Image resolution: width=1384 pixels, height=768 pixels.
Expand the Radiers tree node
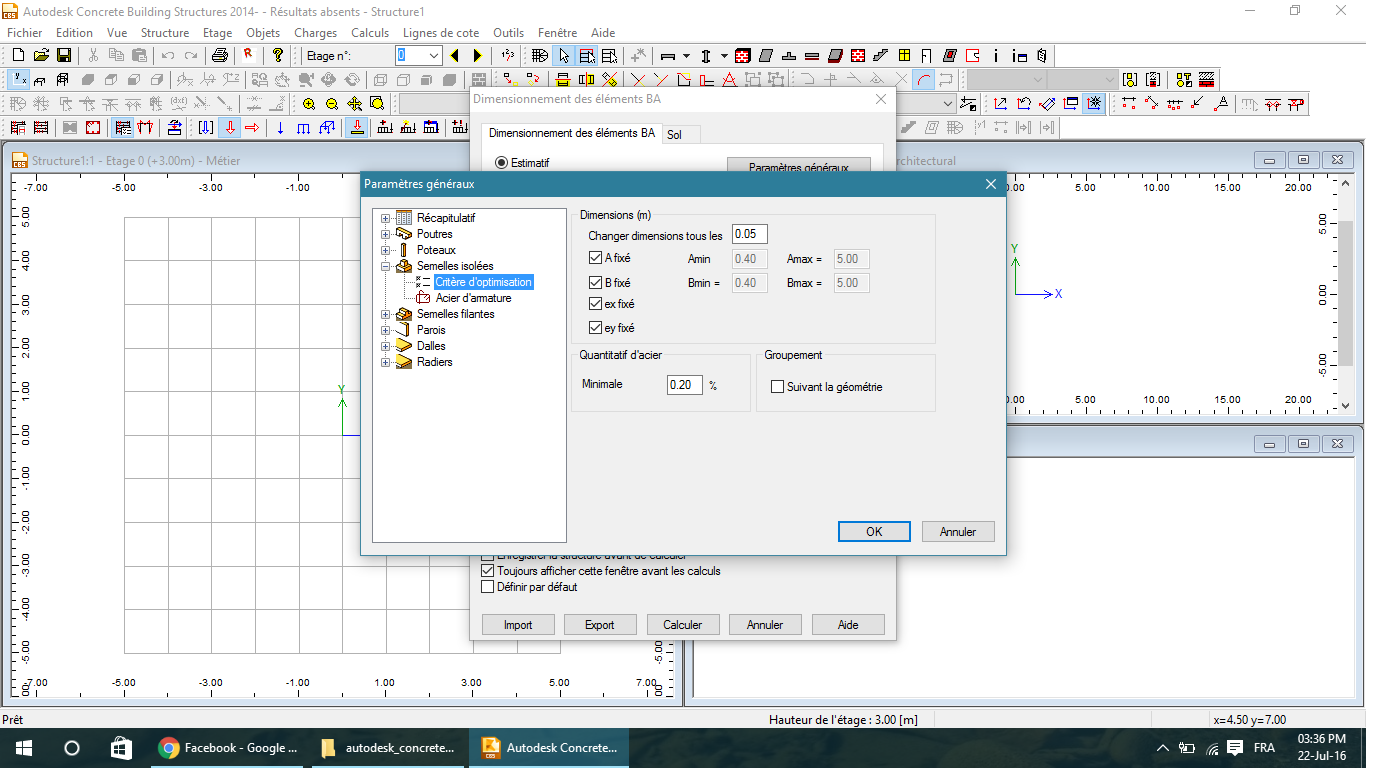pos(385,362)
